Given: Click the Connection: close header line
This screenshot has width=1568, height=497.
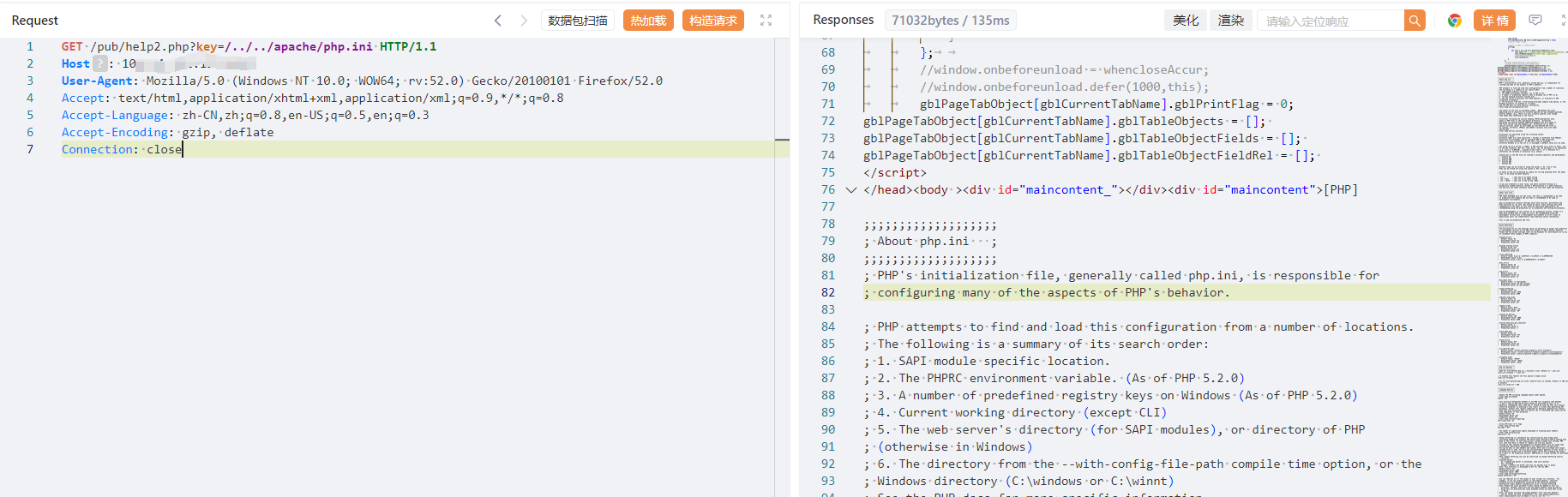Looking at the screenshot, I should pos(122,149).
